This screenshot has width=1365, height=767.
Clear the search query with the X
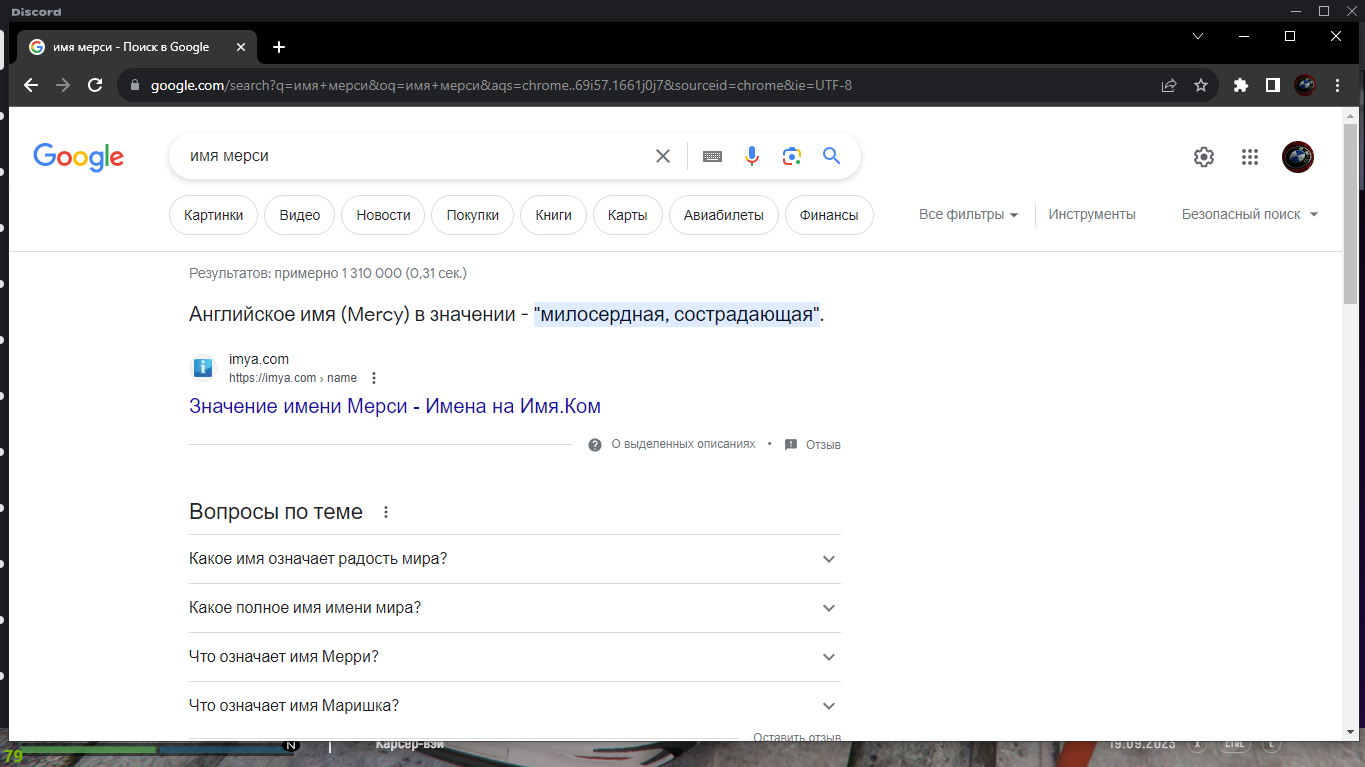pyautogui.click(x=662, y=156)
